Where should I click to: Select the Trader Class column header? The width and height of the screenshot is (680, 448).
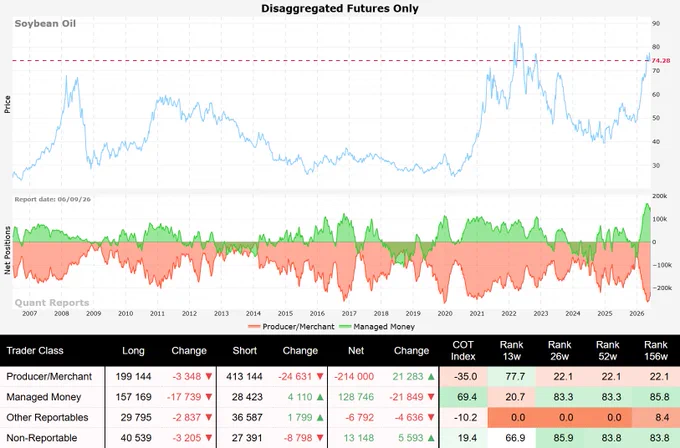point(35,350)
